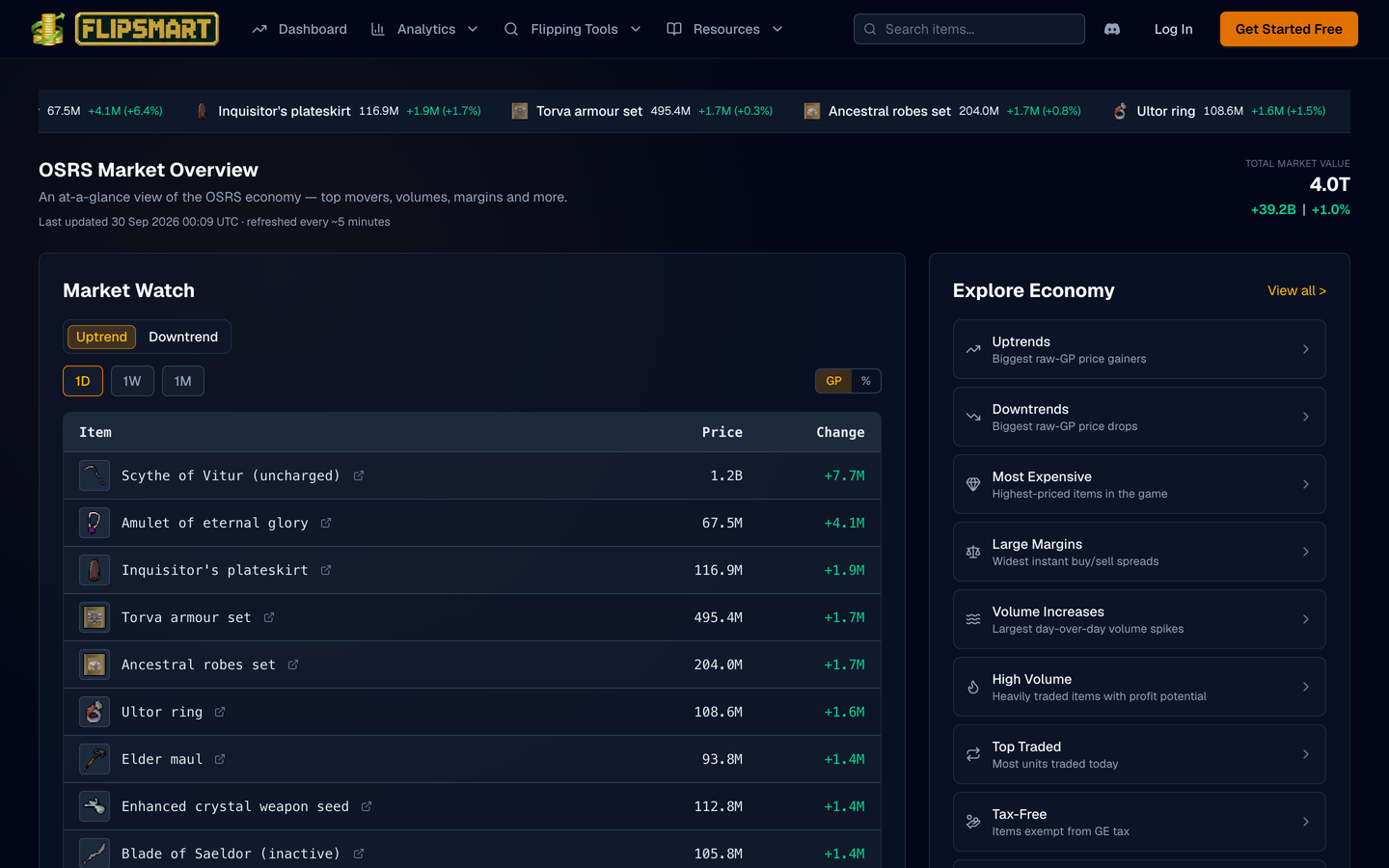
Task: Click the 1.2B price cell
Action: click(726, 475)
